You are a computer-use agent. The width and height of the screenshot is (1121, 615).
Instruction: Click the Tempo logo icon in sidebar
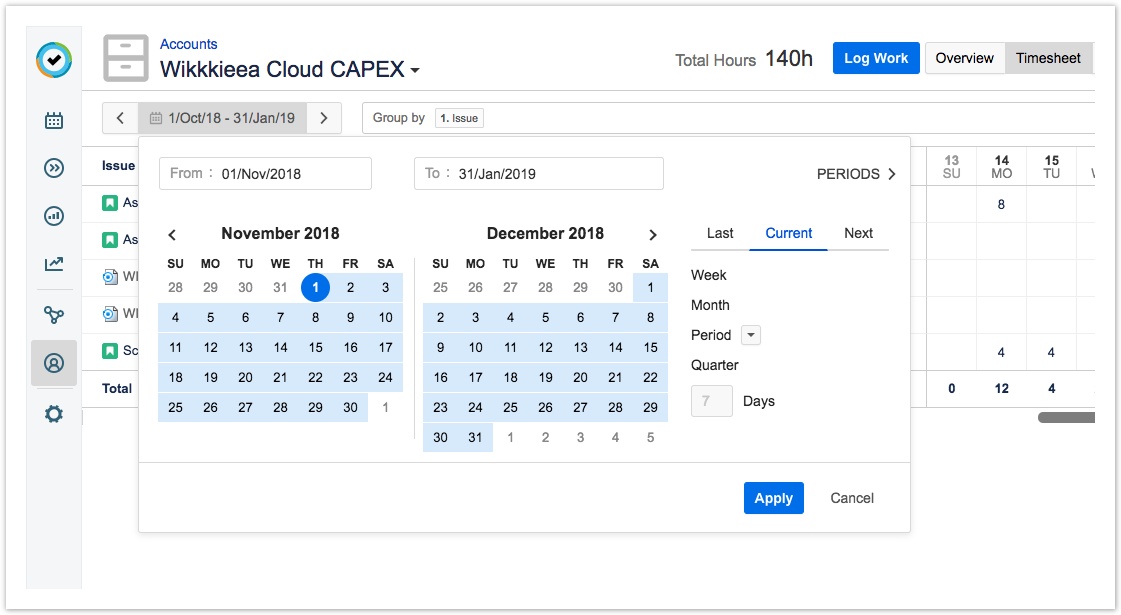tap(54, 60)
